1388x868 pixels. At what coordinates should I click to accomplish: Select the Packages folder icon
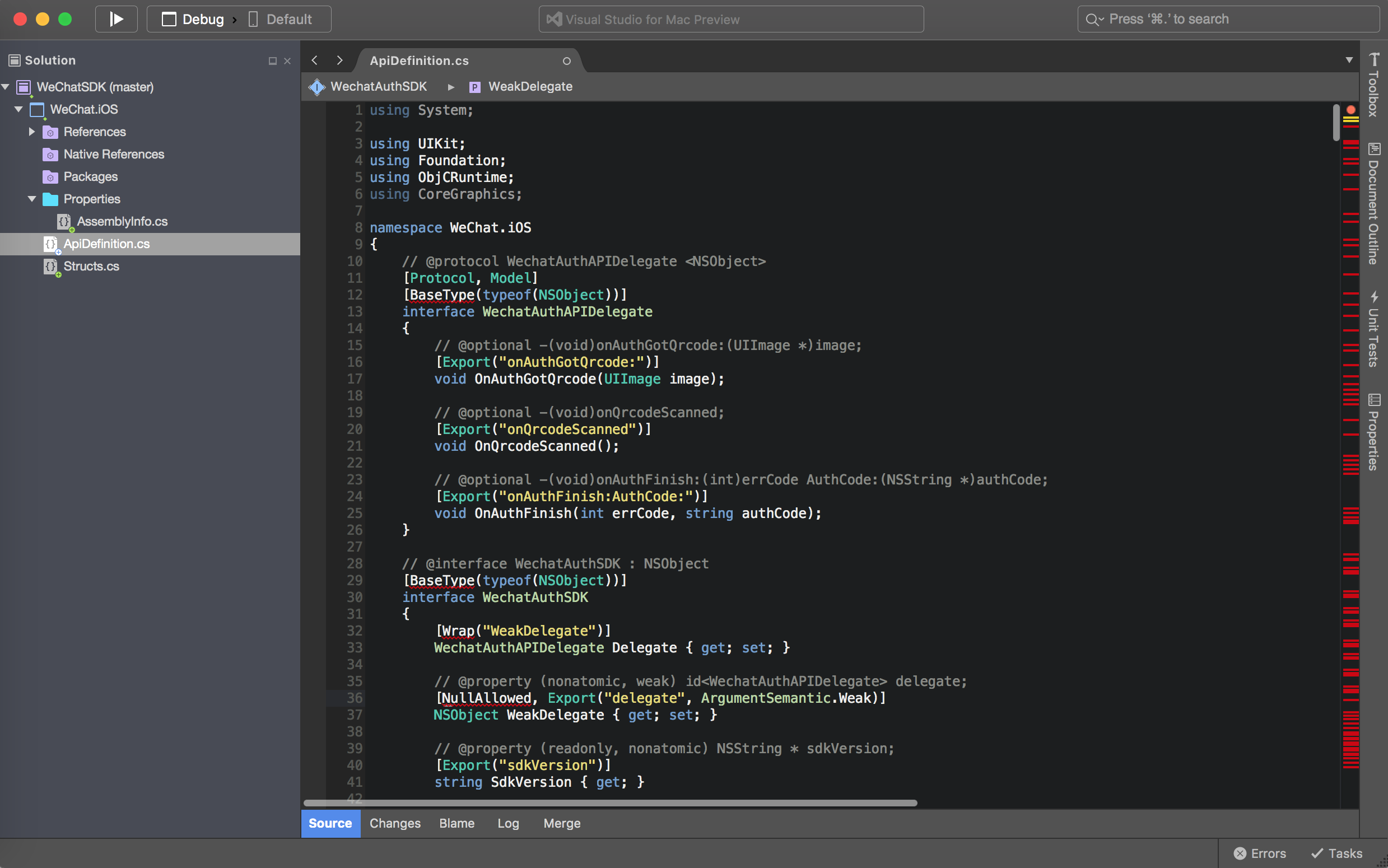pos(50,177)
